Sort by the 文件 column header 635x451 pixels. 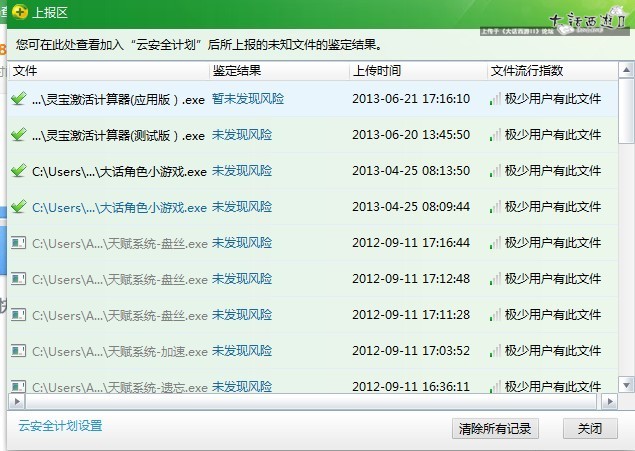click(109, 71)
